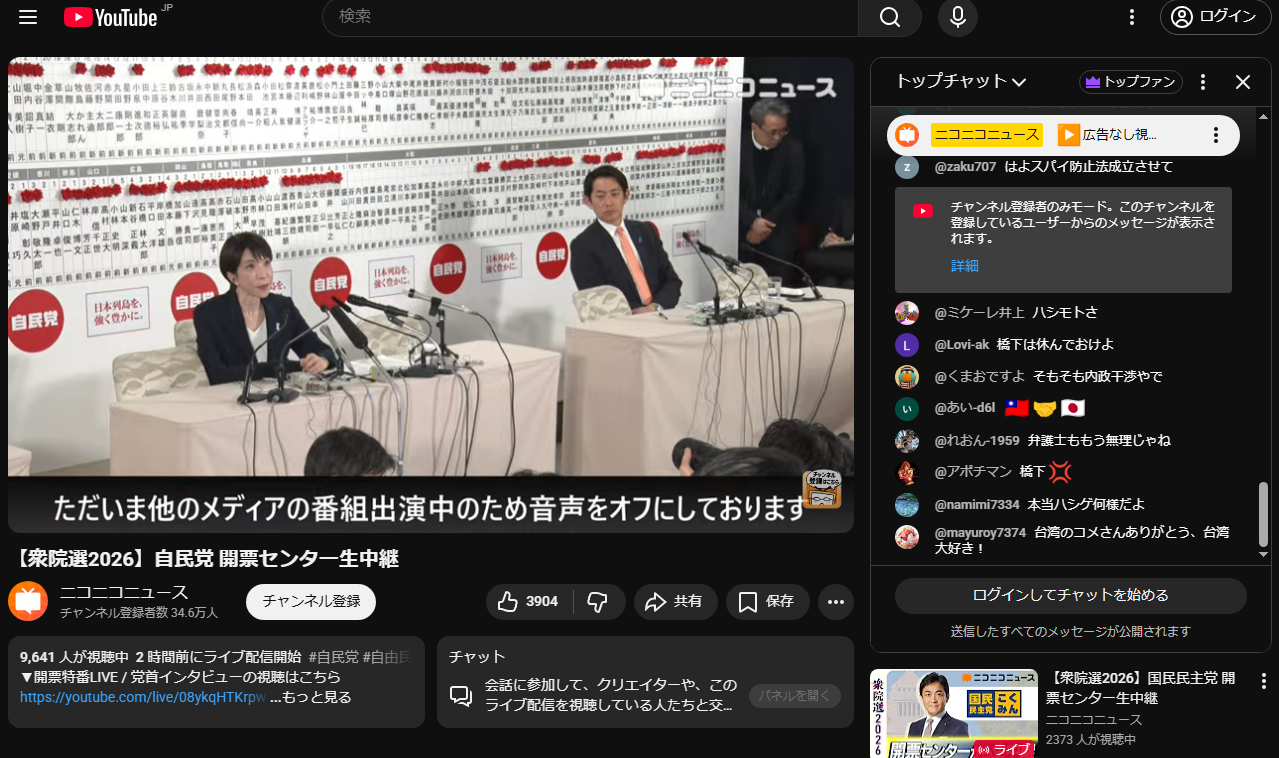Expand the トップチャット dropdown
This screenshot has height=758, width=1279.
click(961, 82)
